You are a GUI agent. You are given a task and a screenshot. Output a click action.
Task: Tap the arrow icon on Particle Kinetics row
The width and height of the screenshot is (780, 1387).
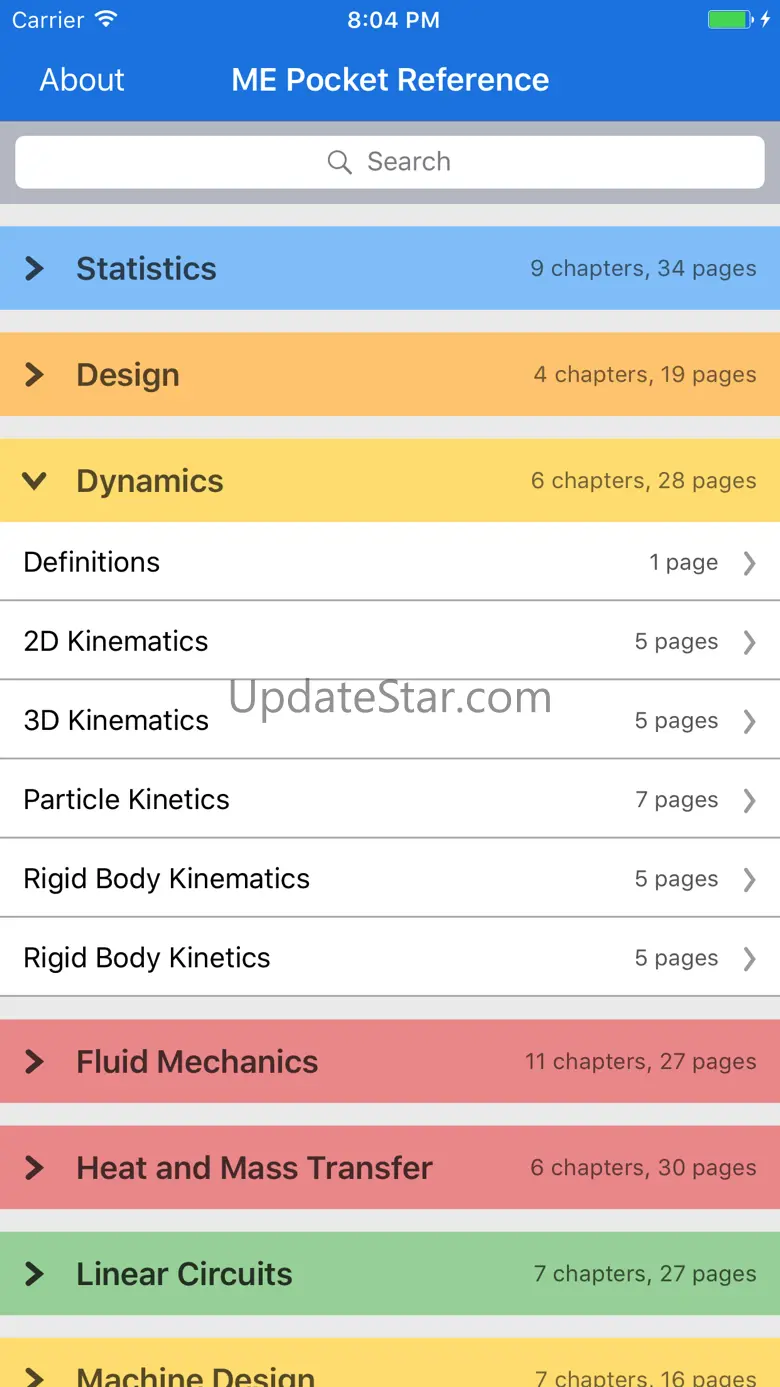749,800
